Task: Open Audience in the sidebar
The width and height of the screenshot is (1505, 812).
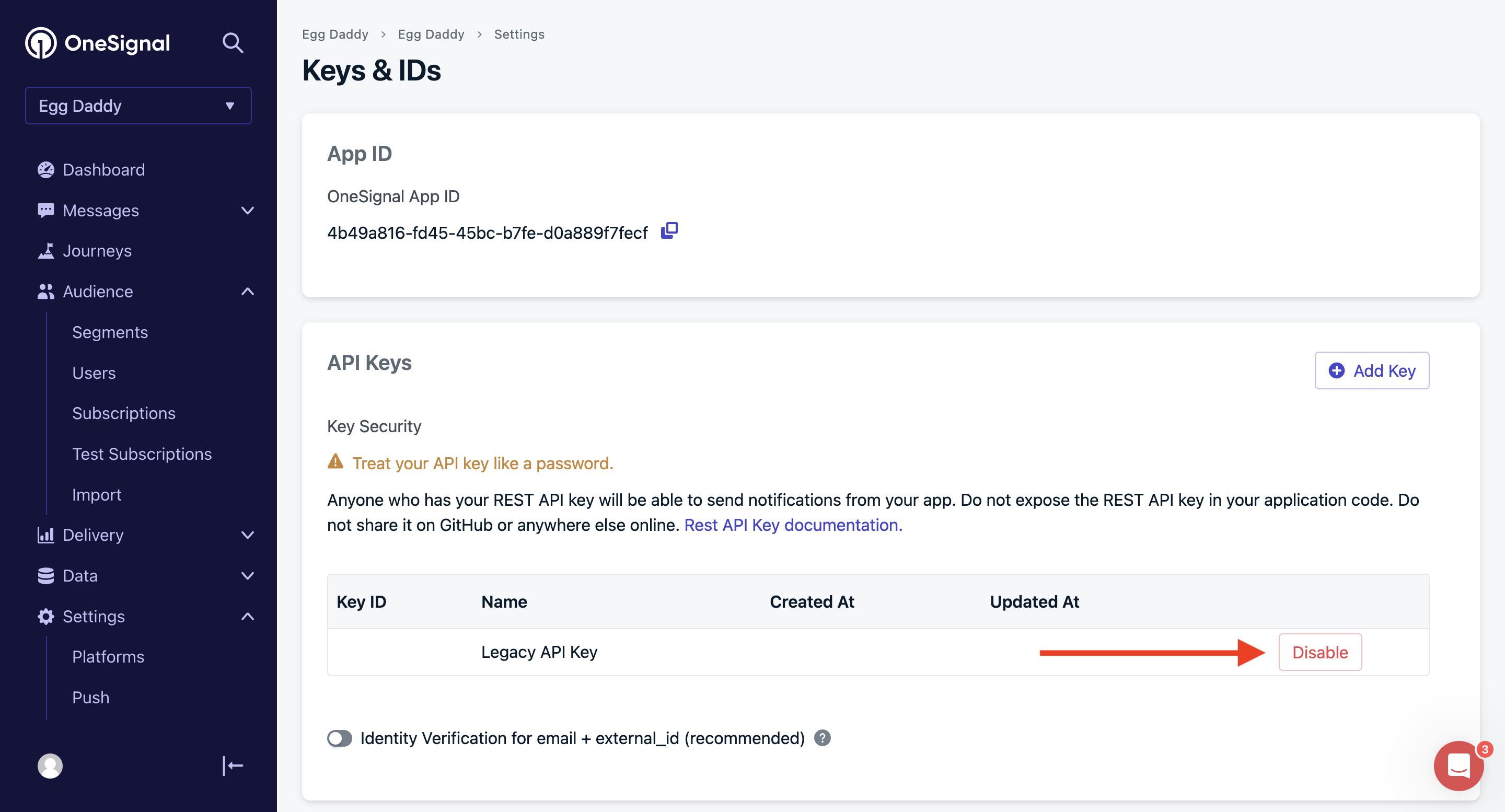Action: click(x=98, y=292)
